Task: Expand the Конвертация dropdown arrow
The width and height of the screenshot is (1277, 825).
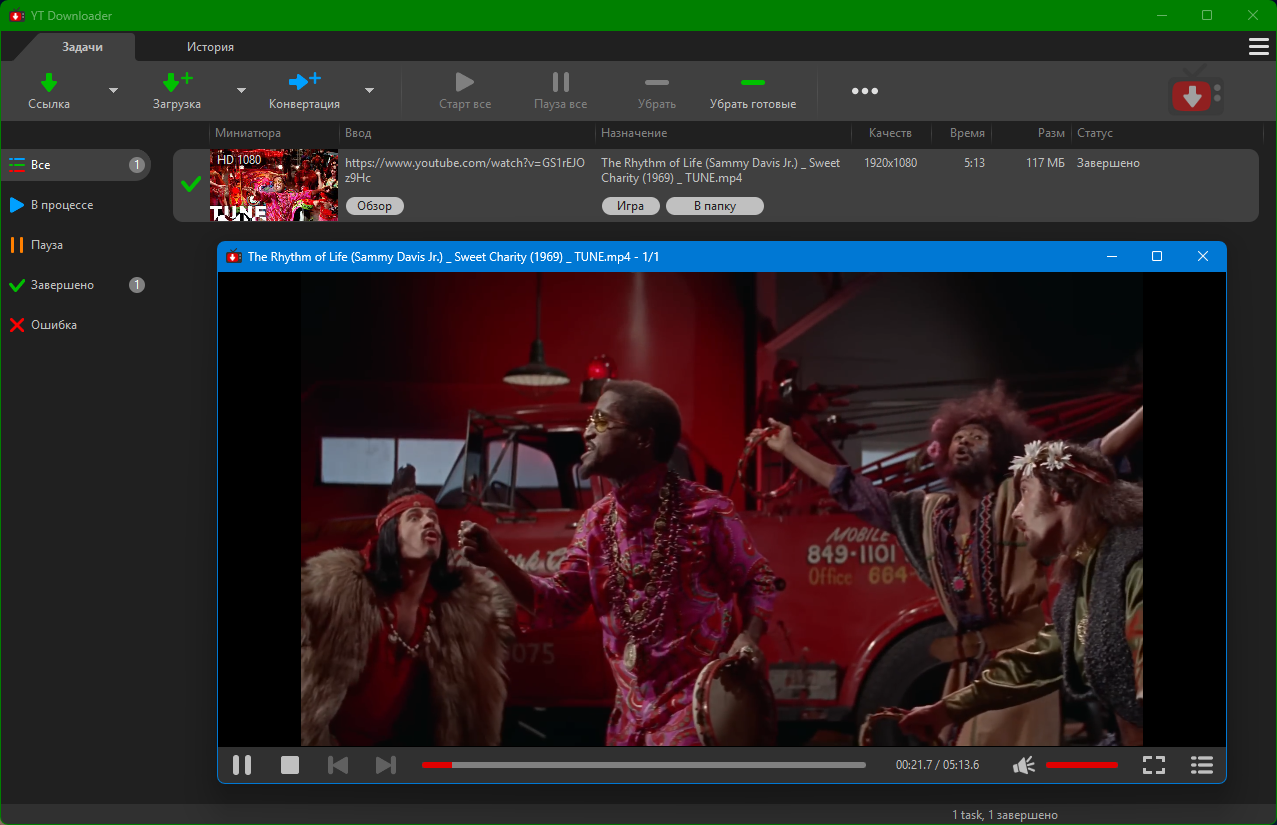Action: click(x=369, y=91)
